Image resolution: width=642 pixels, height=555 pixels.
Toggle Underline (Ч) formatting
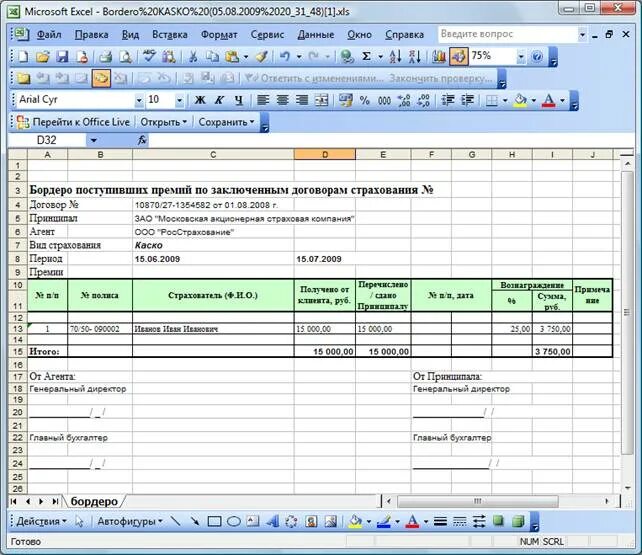point(239,100)
